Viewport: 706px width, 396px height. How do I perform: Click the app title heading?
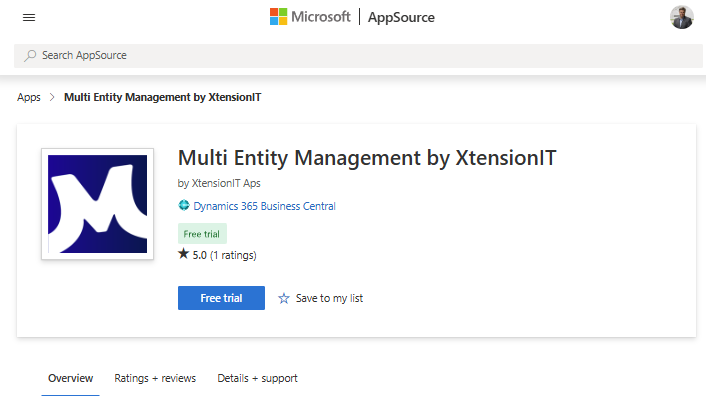[x=367, y=158]
